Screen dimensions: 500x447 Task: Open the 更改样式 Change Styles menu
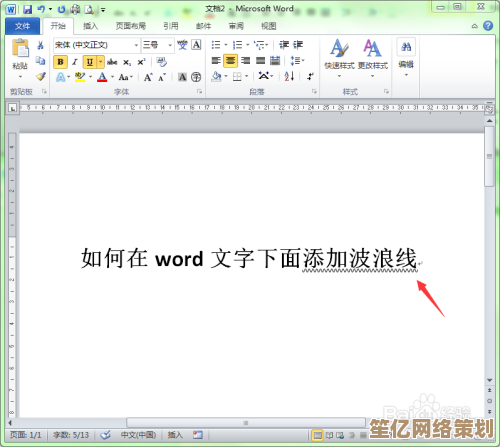(373, 58)
